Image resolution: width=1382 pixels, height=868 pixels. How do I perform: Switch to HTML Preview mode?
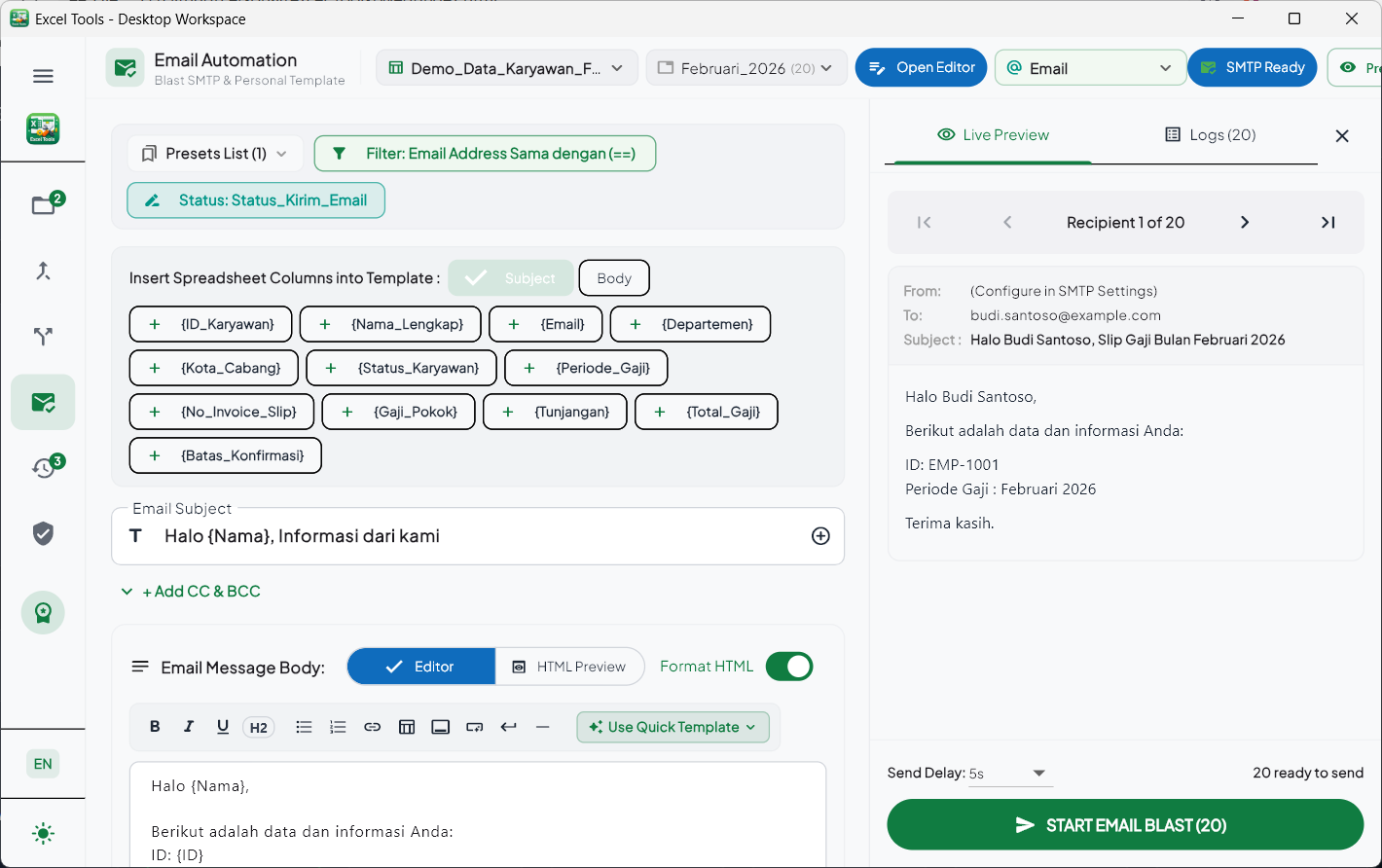pos(570,667)
